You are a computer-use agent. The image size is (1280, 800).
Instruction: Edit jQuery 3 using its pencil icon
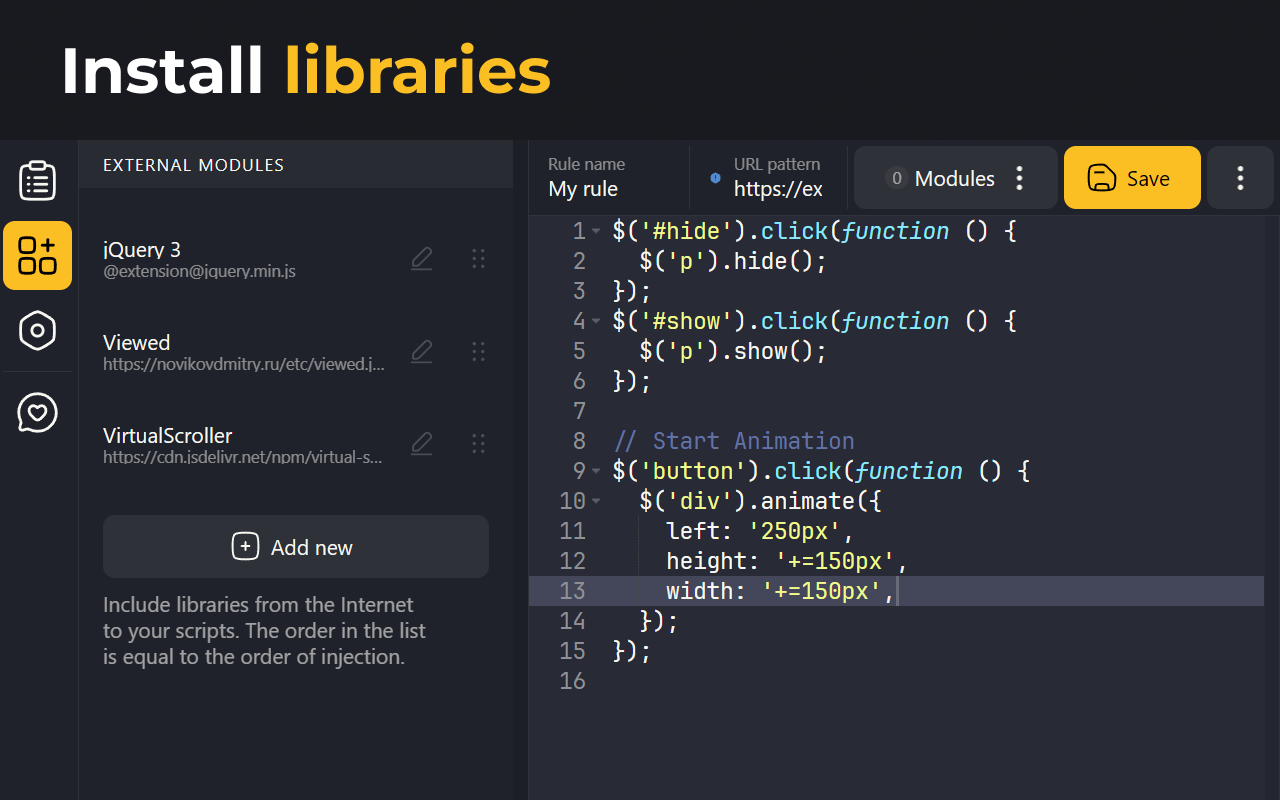coord(421,258)
